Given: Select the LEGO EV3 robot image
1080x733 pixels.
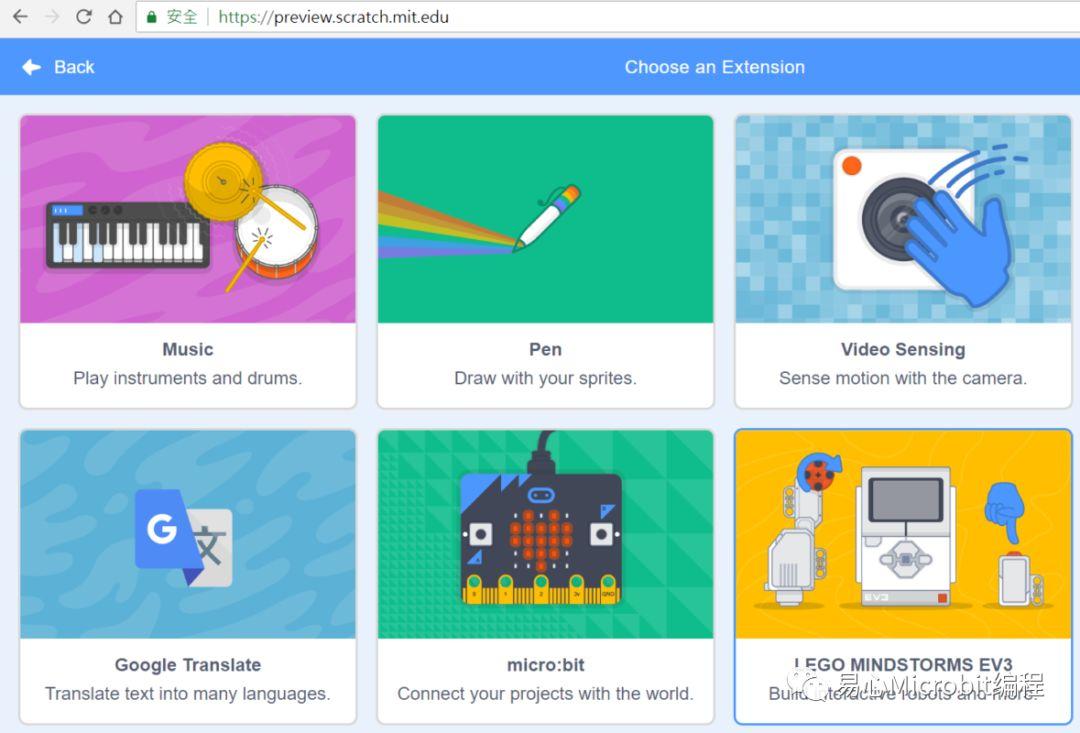Looking at the screenshot, I should [903, 535].
